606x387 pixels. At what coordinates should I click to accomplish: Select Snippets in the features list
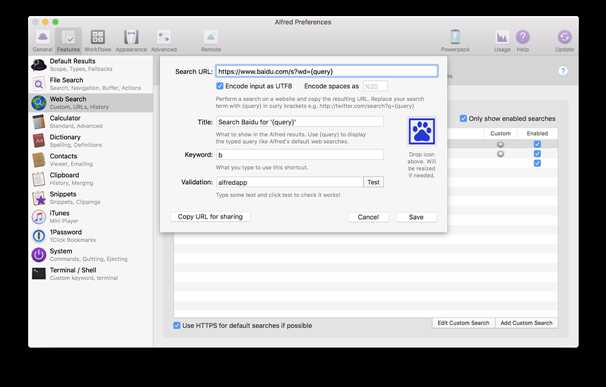(x=91, y=198)
